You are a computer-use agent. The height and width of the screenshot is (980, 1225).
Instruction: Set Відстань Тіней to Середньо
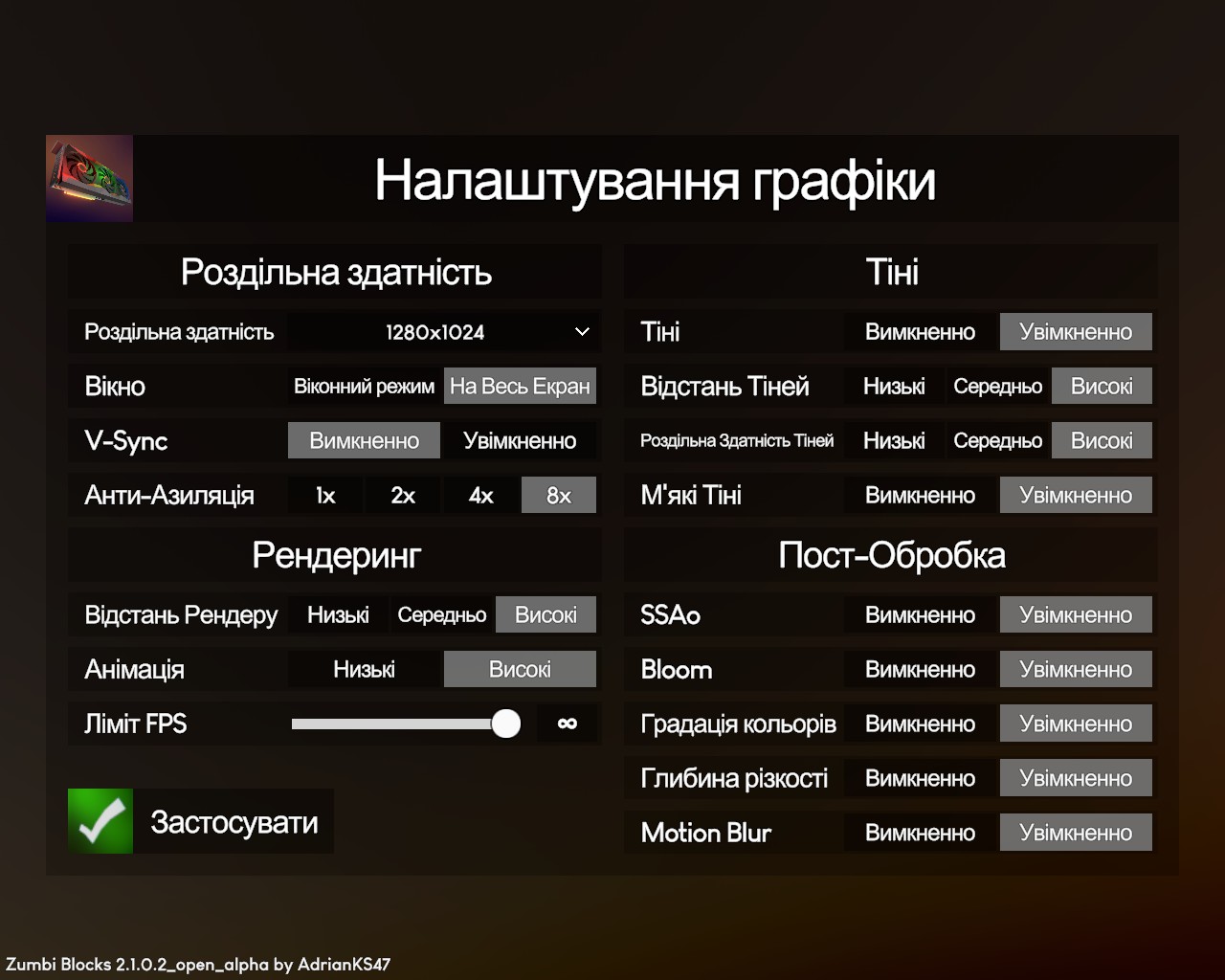tap(998, 387)
